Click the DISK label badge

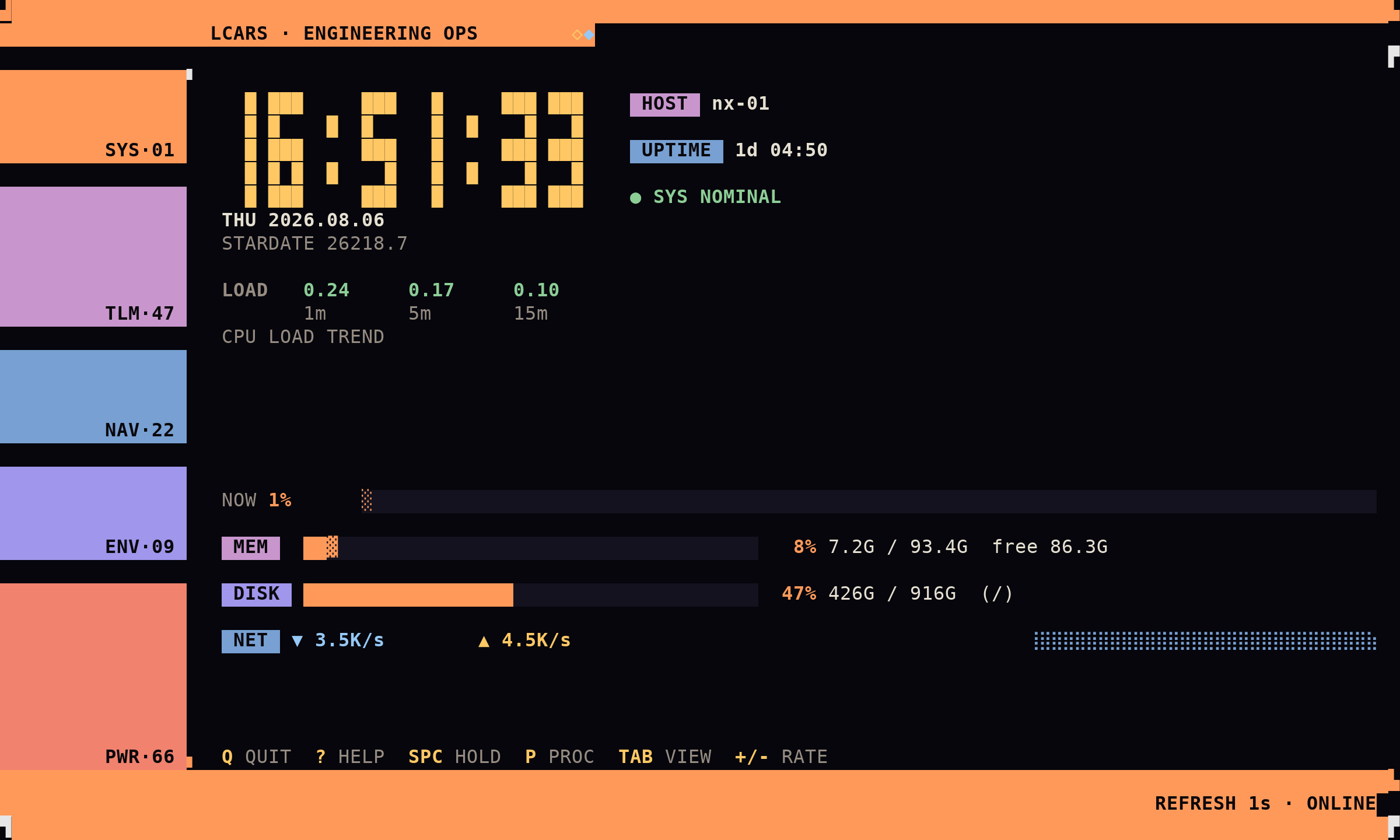click(x=257, y=595)
